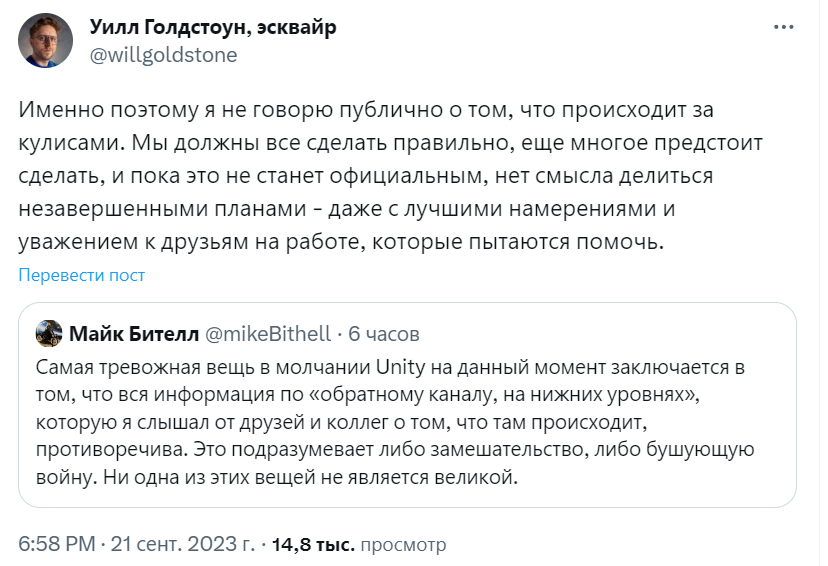The width and height of the screenshot is (828, 566).
Task: Click the "6:58 PM" post time
Action: point(57,544)
